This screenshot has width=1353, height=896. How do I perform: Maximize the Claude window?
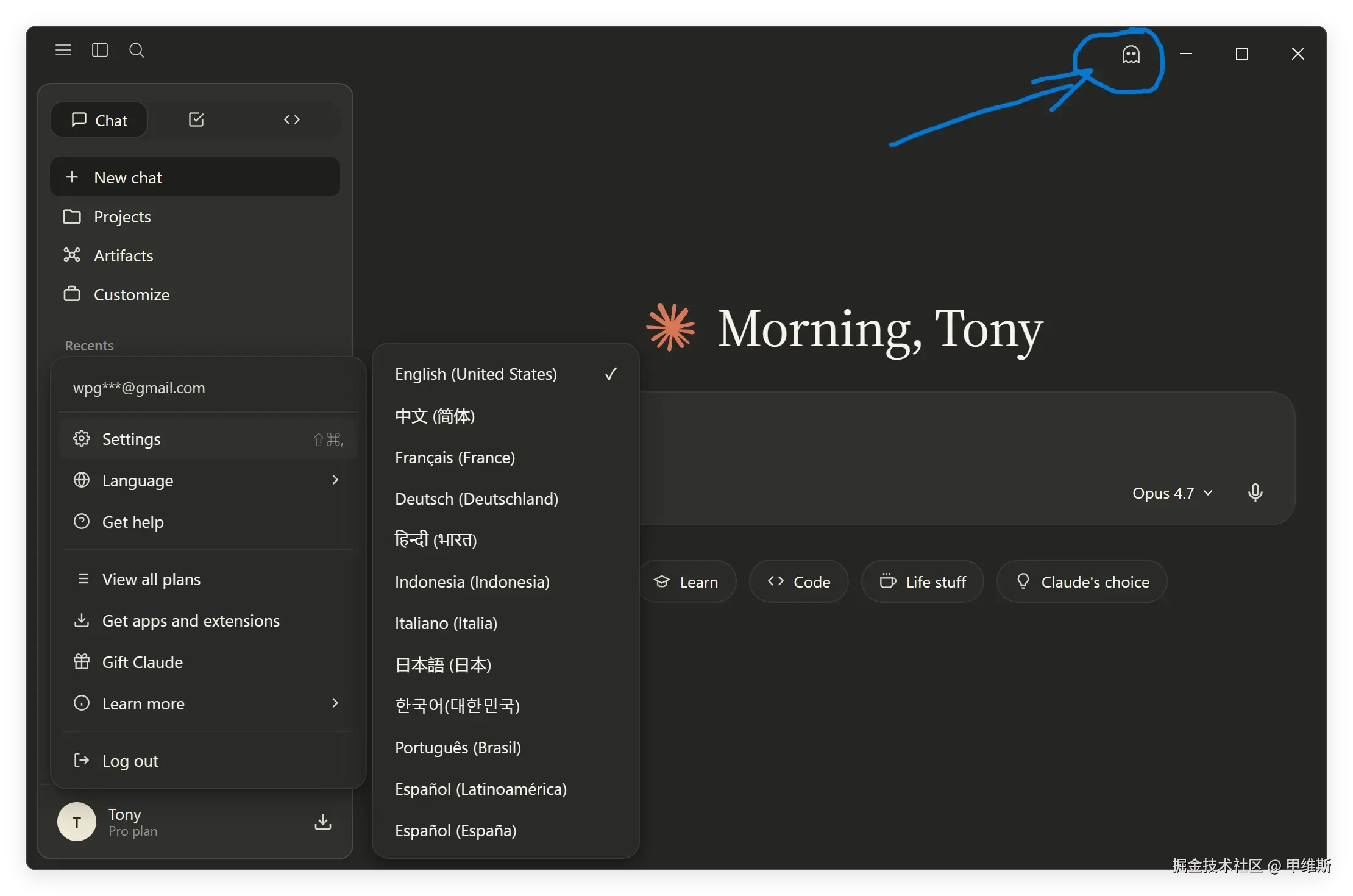tap(1242, 54)
